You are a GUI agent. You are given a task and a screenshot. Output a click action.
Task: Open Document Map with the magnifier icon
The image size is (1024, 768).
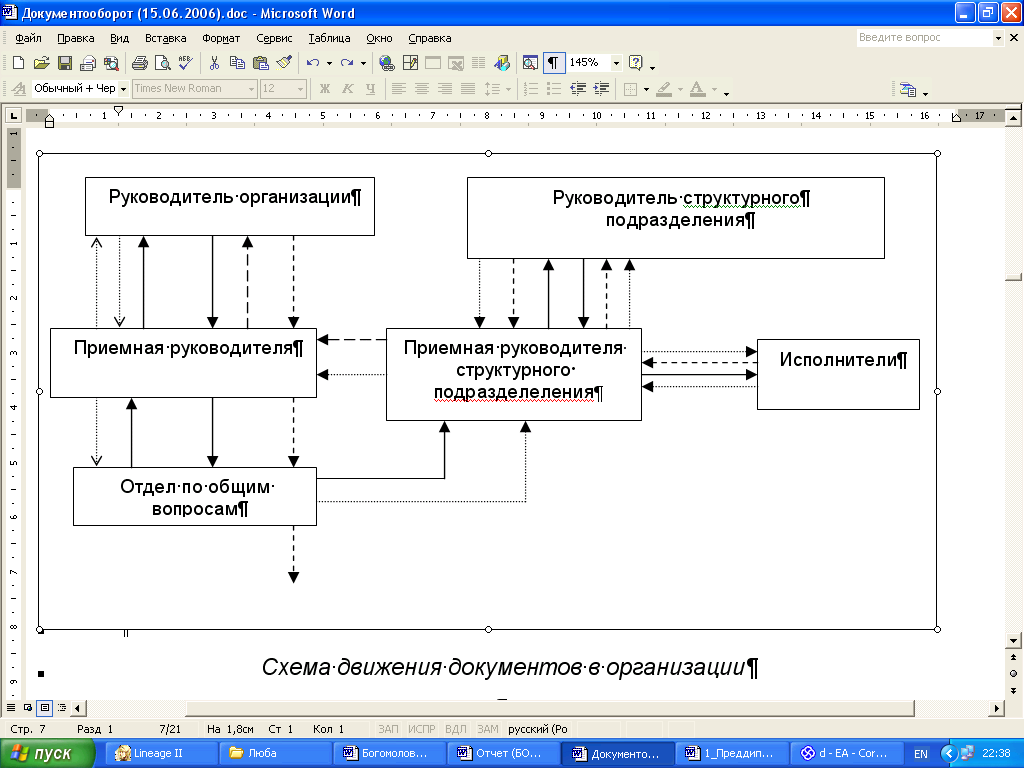coord(530,63)
